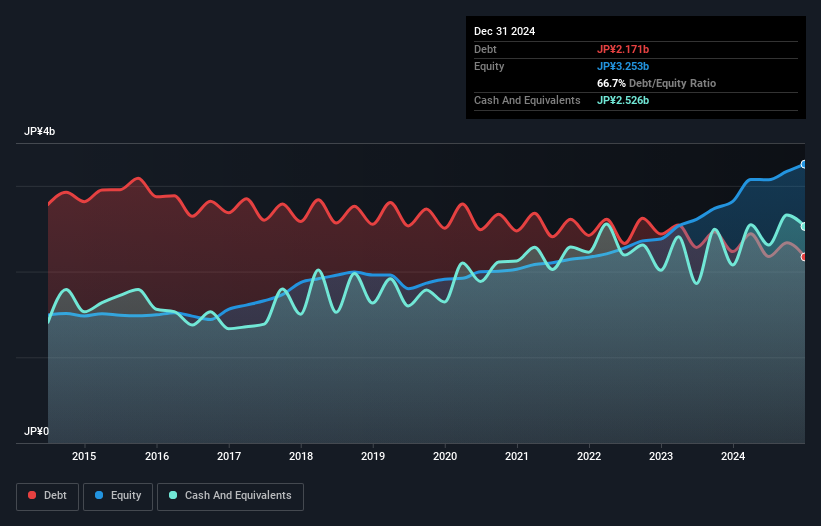Viewport: 821px width, 526px height.
Task: Toggle the Equity legend button
Action: click(x=118, y=496)
